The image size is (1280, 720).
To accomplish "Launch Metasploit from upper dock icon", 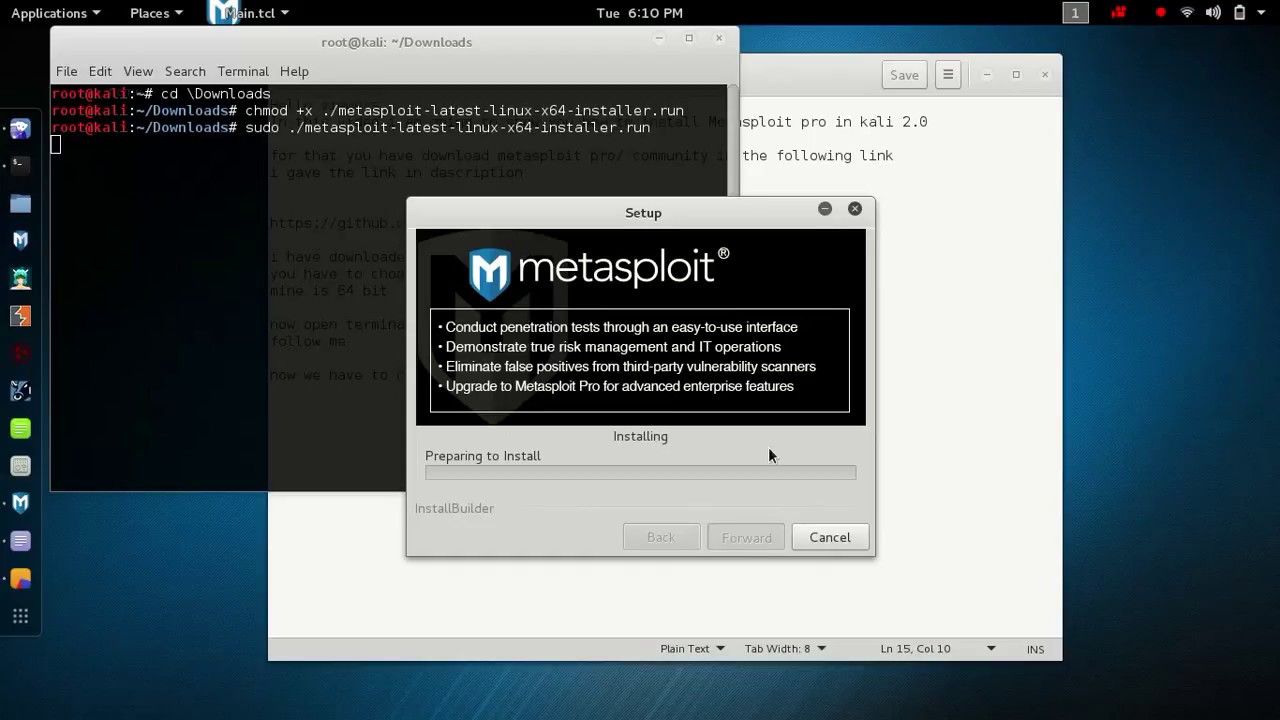I will pos(20,240).
